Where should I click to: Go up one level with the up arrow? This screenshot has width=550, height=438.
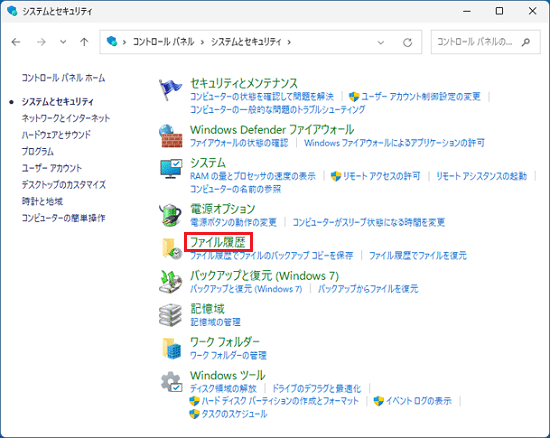tap(84, 42)
